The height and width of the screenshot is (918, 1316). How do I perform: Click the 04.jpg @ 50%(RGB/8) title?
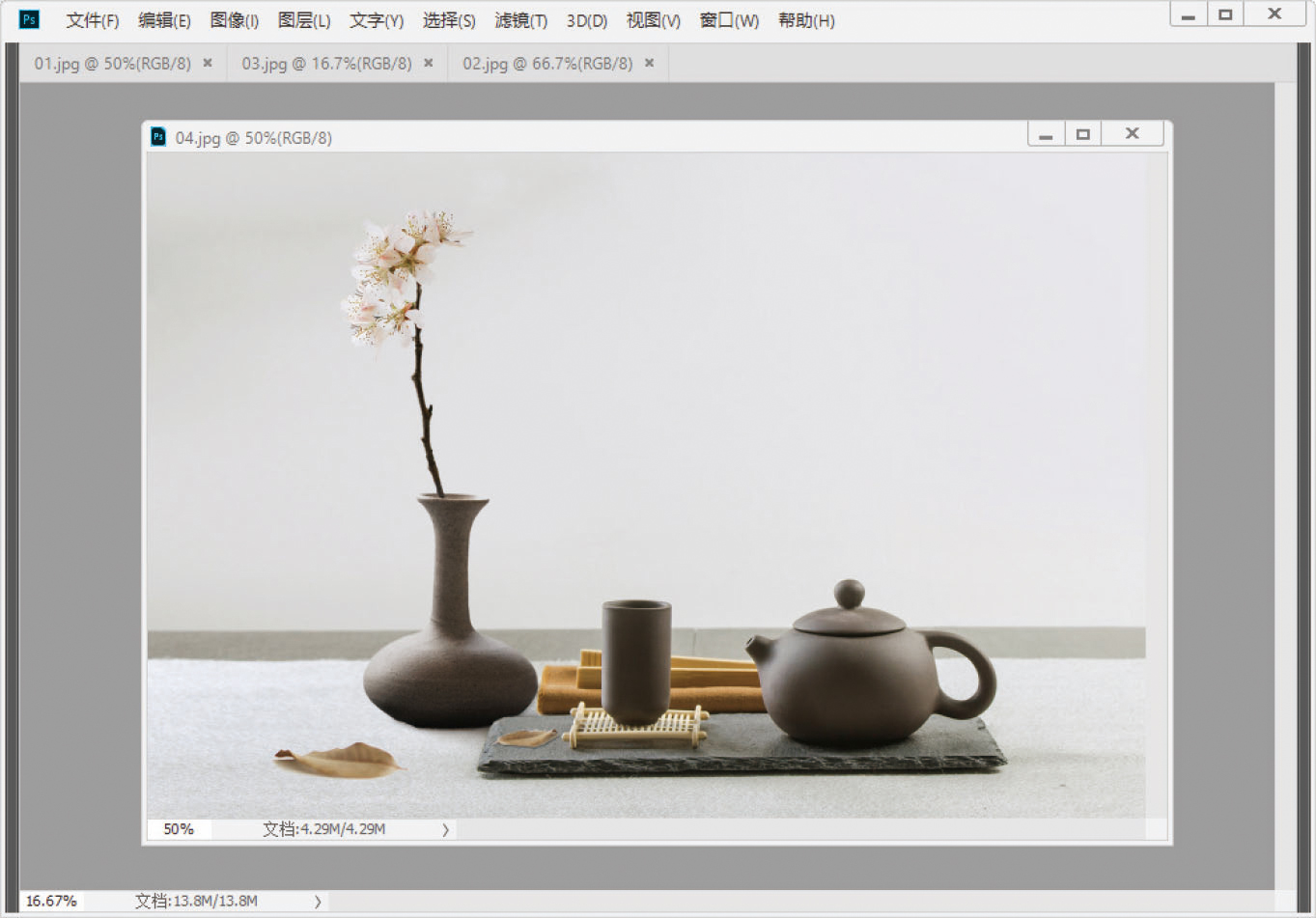[254, 137]
